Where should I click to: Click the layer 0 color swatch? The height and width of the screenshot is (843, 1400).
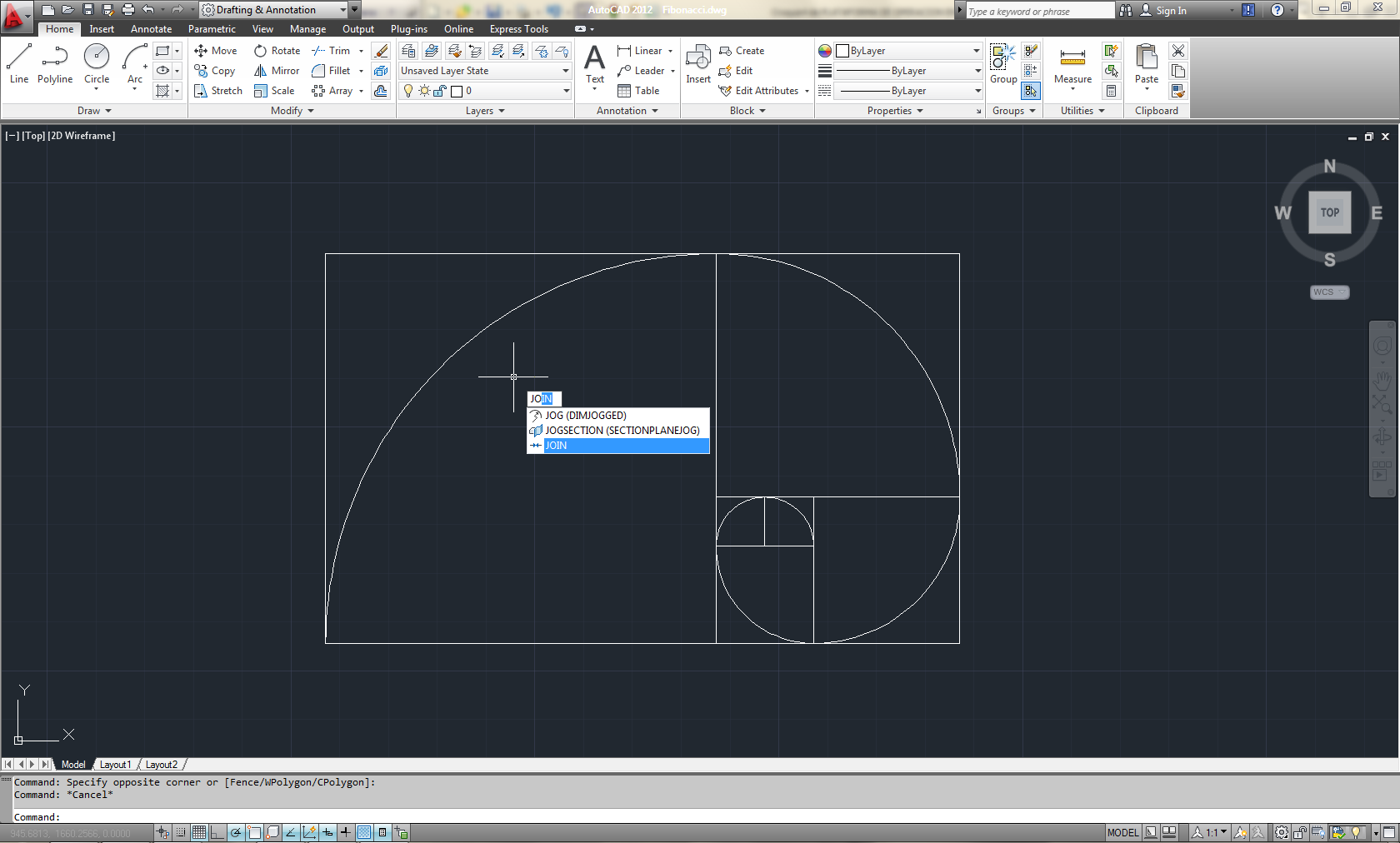(457, 91)
